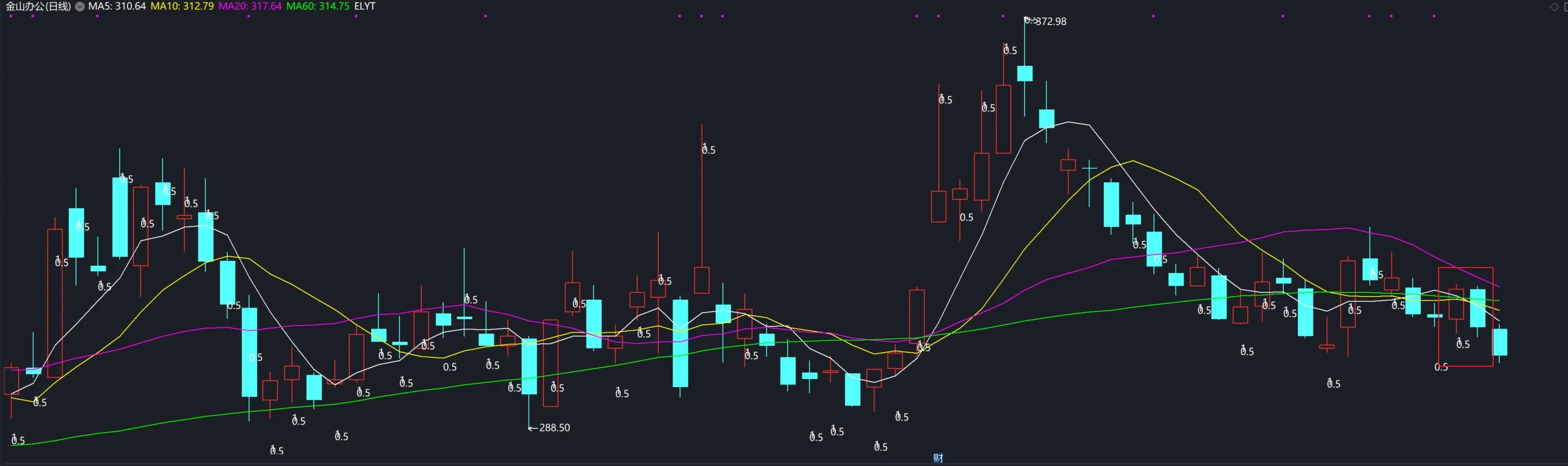Click the 金山办公(日线) chart title
1568x466 pixels.
click(x=38, y=6)
